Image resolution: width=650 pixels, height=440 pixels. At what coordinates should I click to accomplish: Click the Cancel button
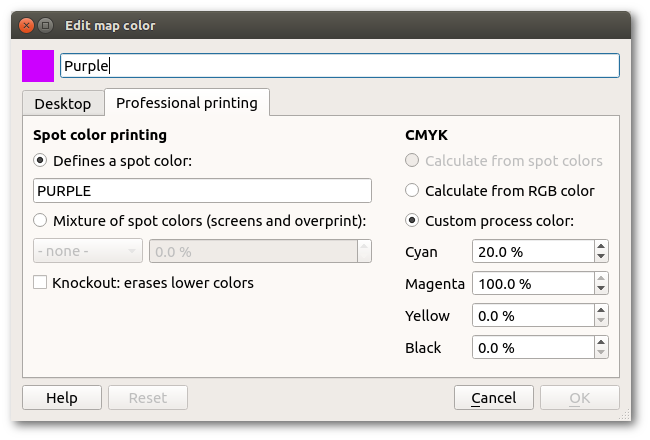tap(493, 398)
